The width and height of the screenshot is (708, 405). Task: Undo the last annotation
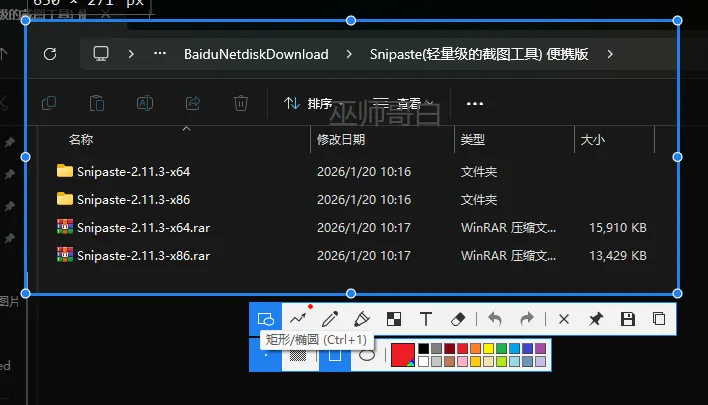click(x=495, y=319)
